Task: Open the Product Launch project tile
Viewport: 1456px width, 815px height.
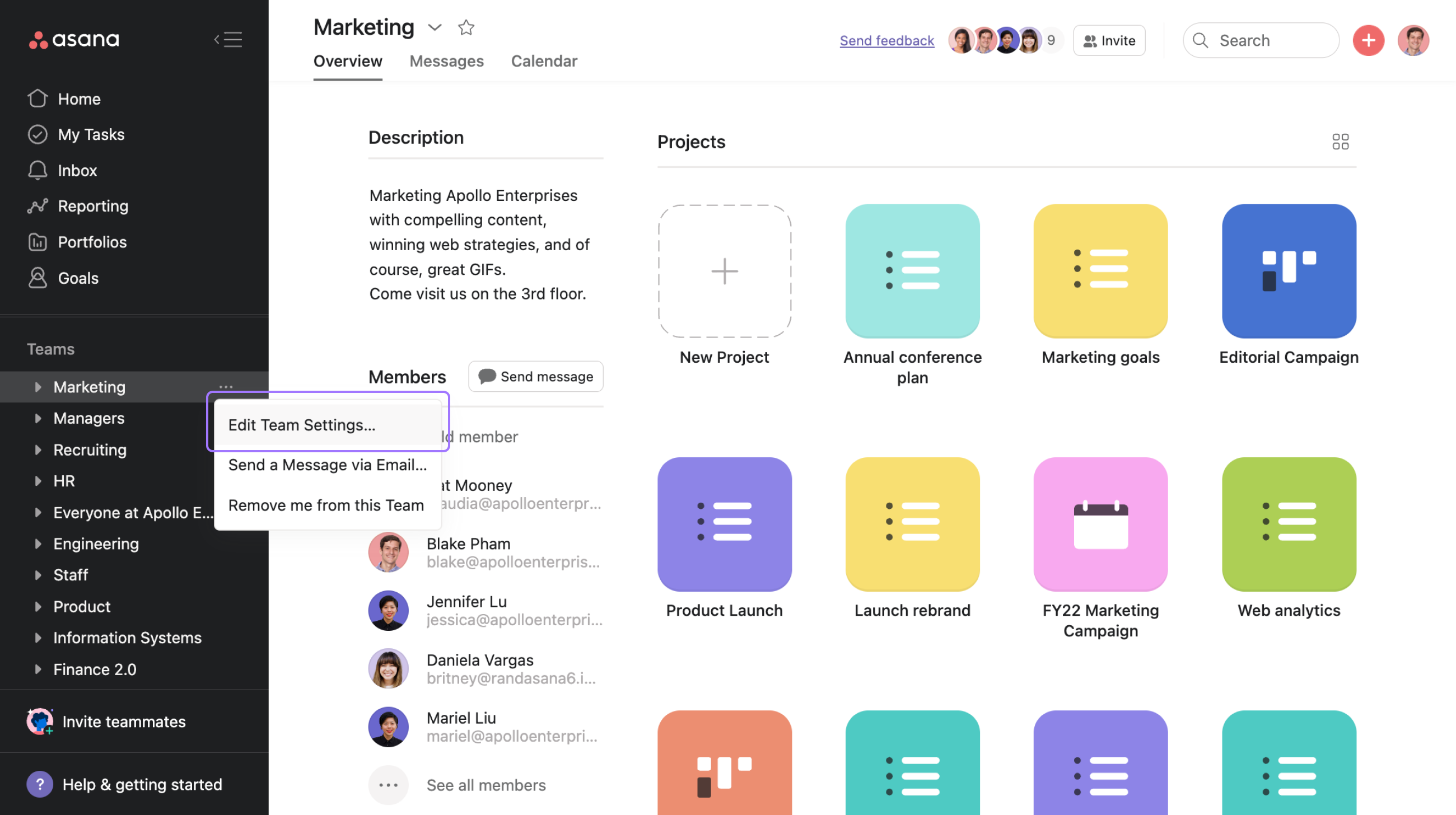Action: point(724,524)
